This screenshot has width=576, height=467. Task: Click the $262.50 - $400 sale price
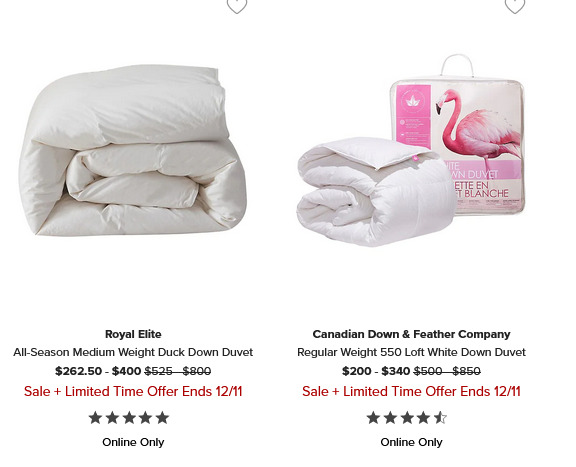coord(98,371)
